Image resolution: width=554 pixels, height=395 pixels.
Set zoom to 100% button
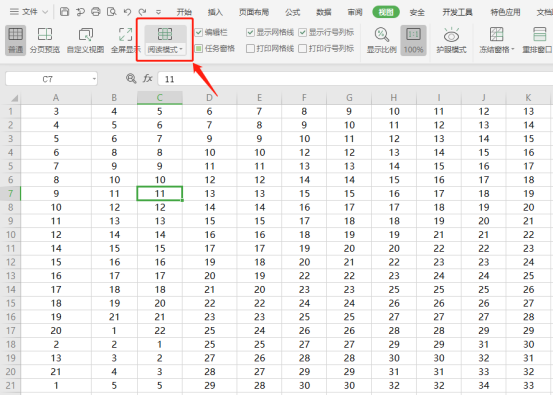click(x=413, y=40)
